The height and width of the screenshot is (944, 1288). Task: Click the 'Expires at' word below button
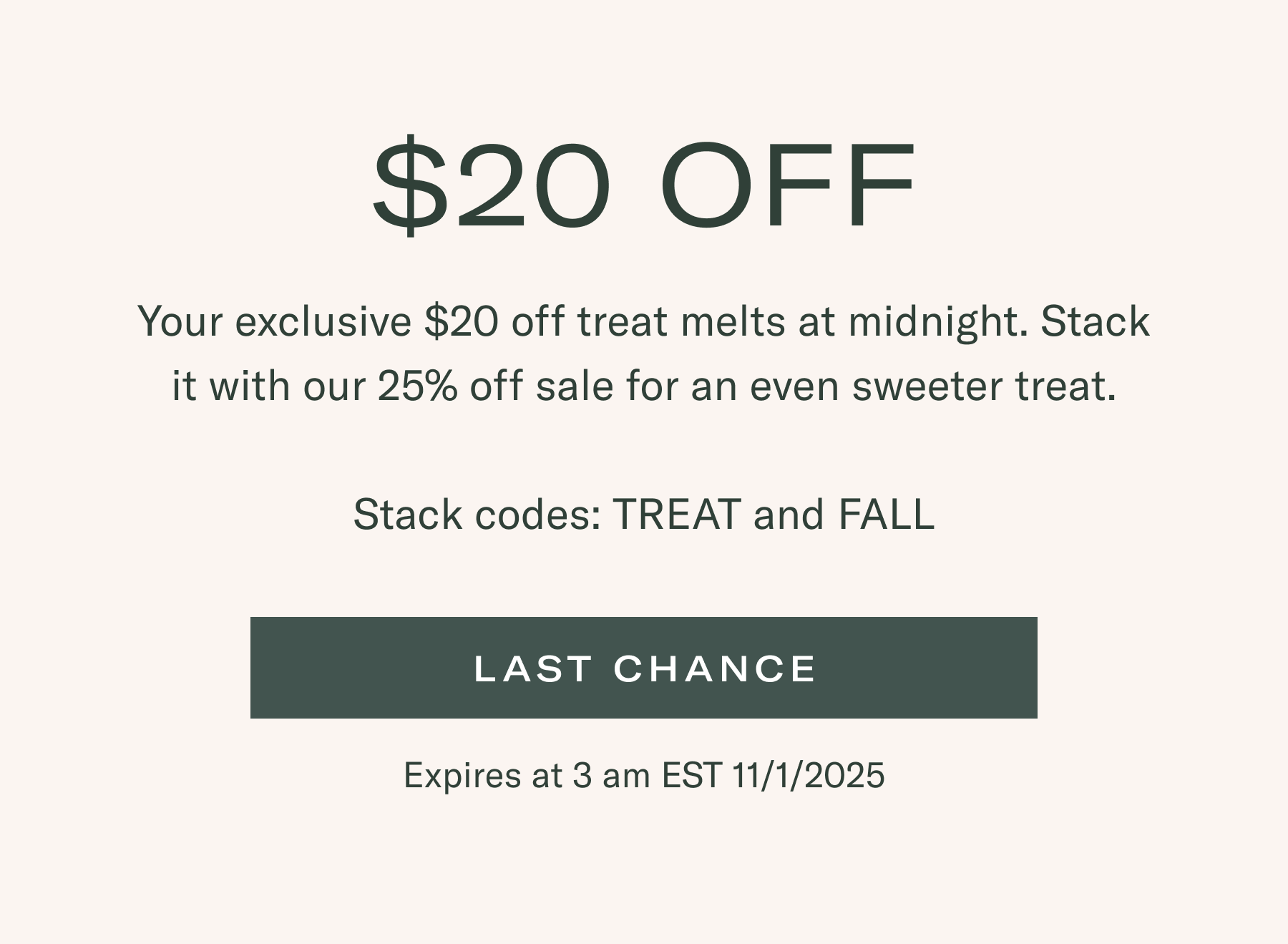(x=482, y=775)
